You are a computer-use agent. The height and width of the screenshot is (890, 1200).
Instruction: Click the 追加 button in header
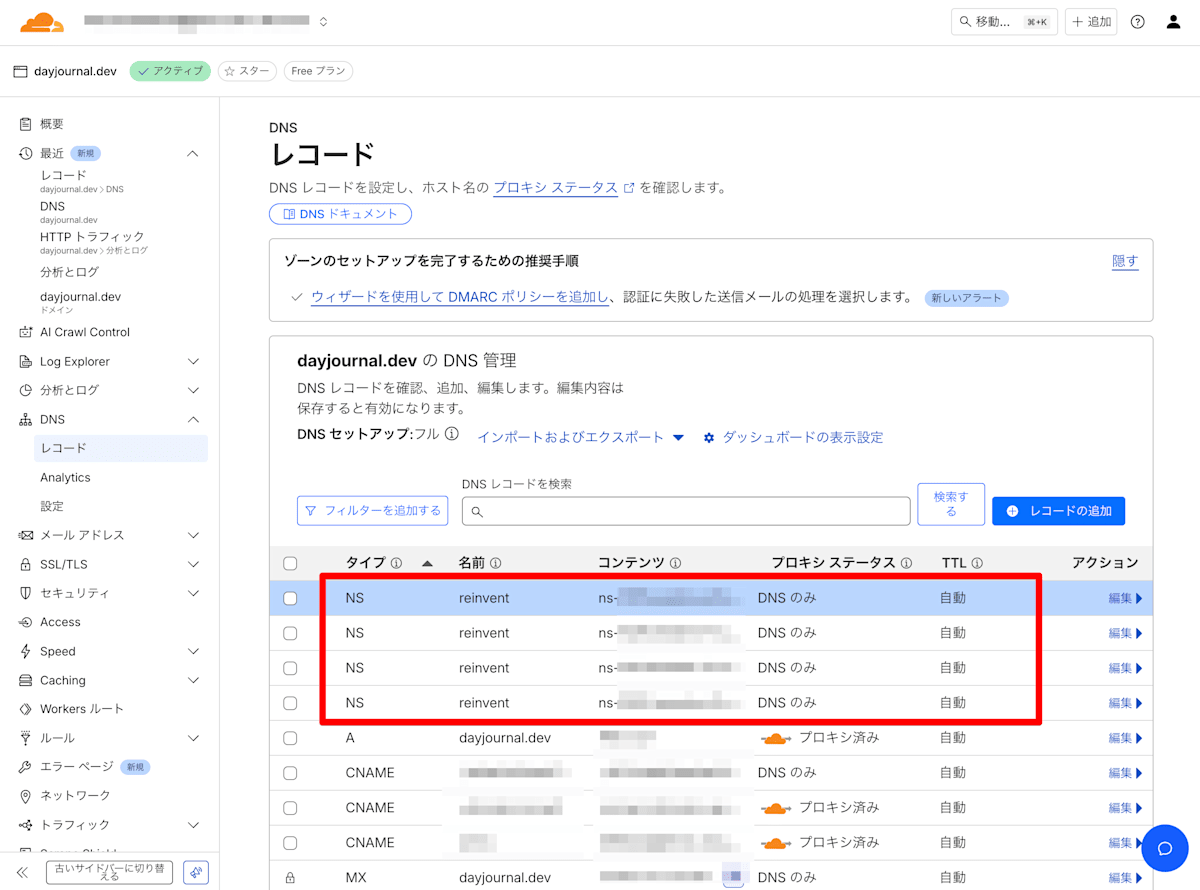coord(1091,22)
